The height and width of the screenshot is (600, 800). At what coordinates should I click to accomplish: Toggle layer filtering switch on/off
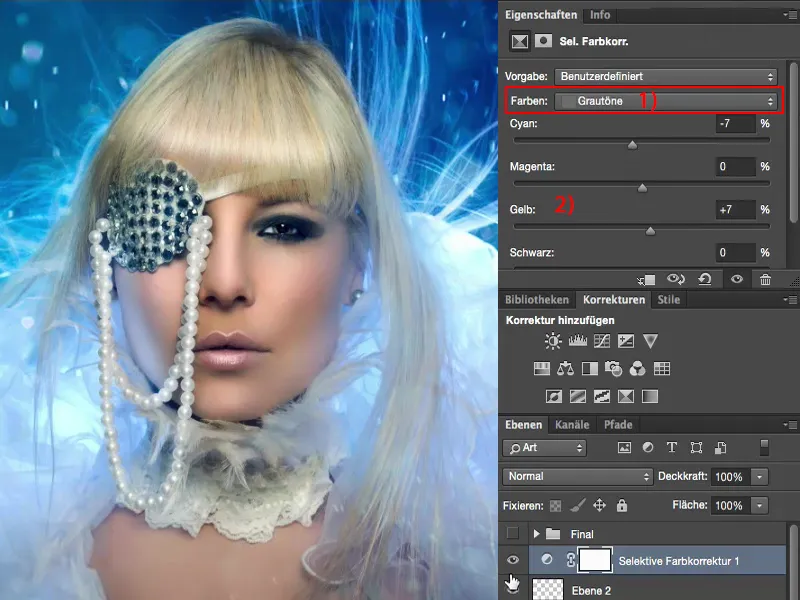point(764,447)
